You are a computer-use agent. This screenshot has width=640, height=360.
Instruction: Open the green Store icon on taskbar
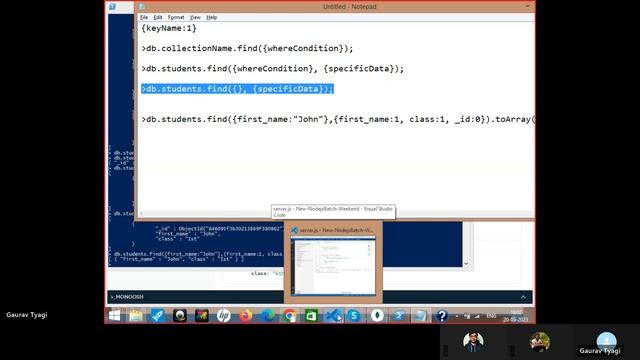coord(311,316)
